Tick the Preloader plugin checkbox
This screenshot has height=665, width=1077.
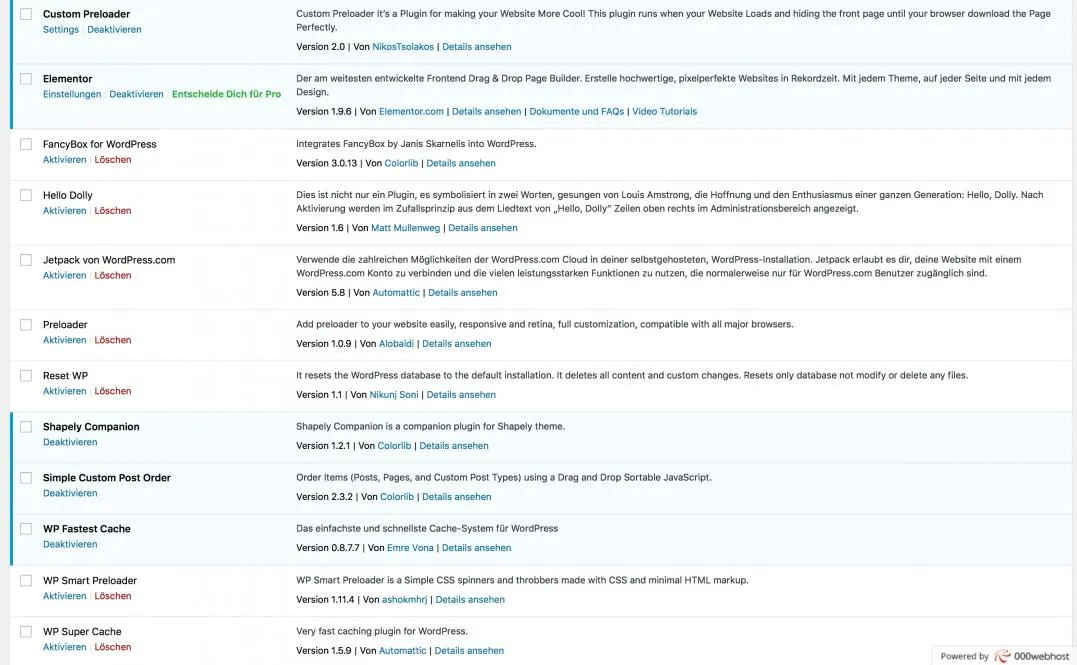[x=26, y=324]
